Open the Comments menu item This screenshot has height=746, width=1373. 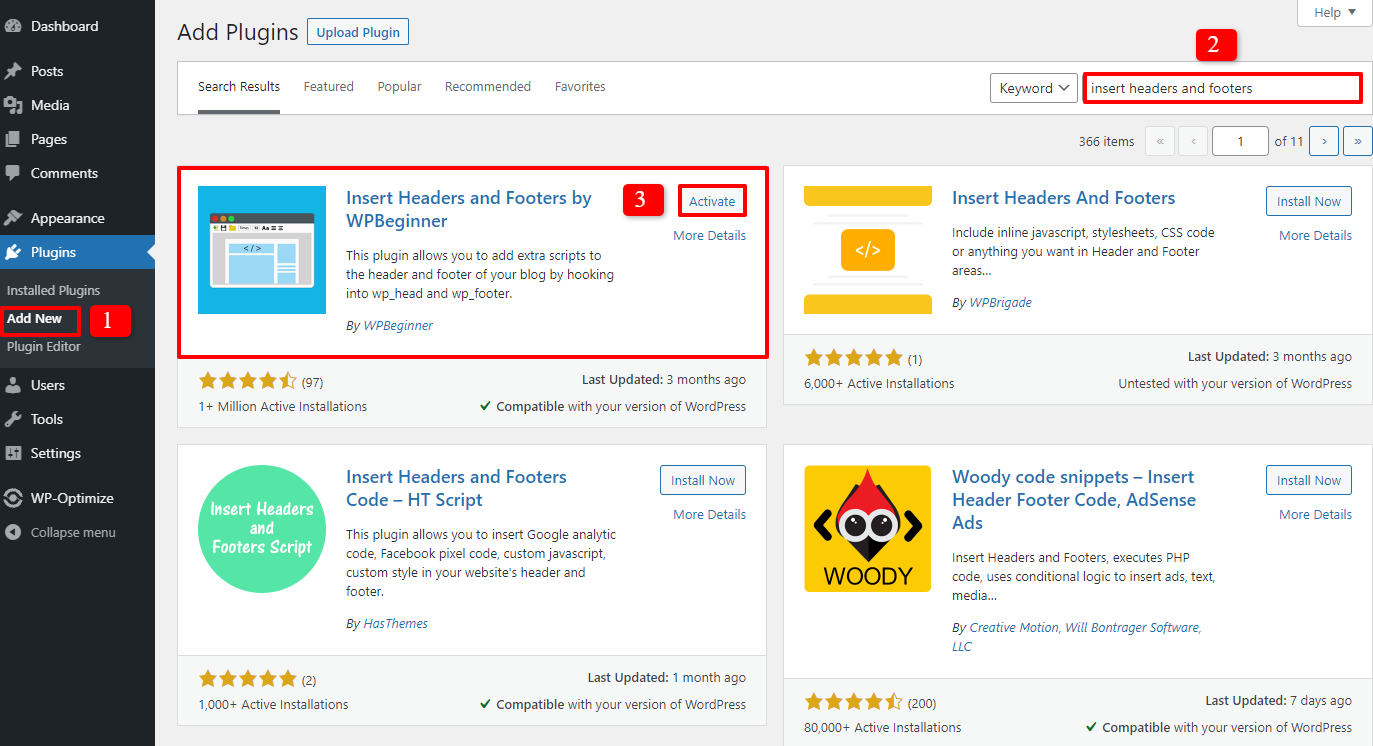point(77,173)
